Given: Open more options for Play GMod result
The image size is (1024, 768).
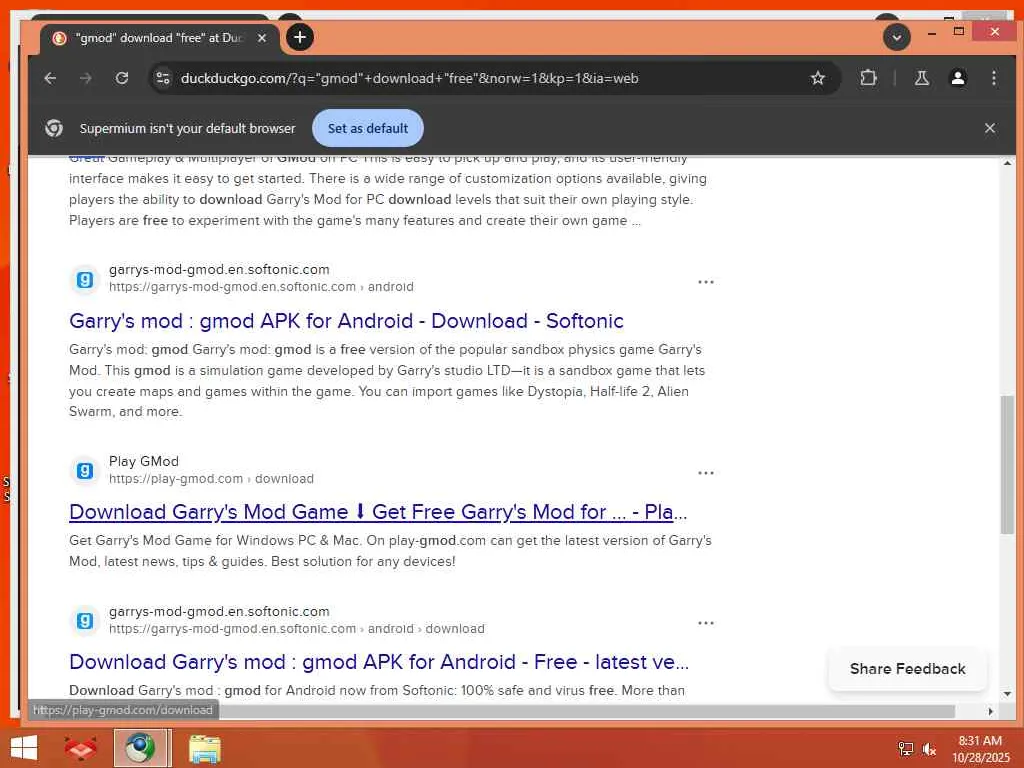Looking at the screenshot, I should click(705, 473).
